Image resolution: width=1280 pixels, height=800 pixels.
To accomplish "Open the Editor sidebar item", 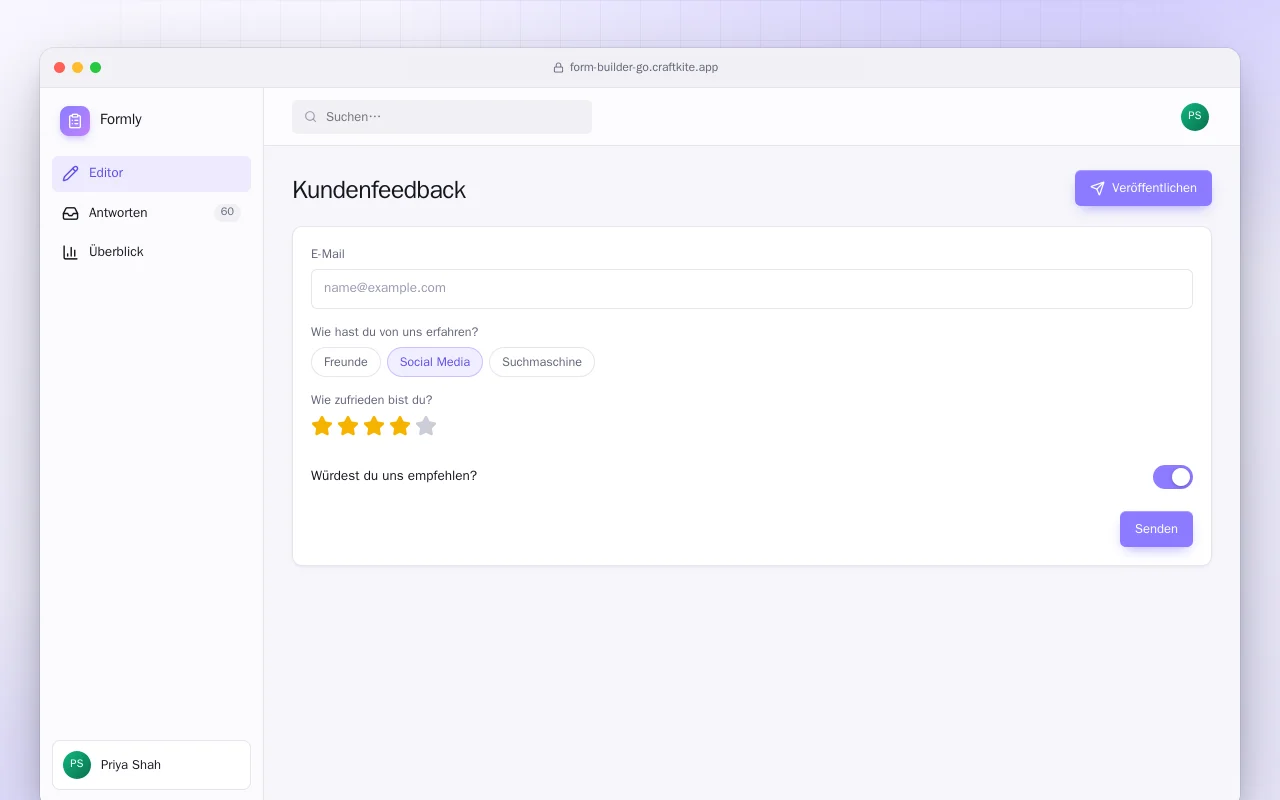I will [151, 174].
